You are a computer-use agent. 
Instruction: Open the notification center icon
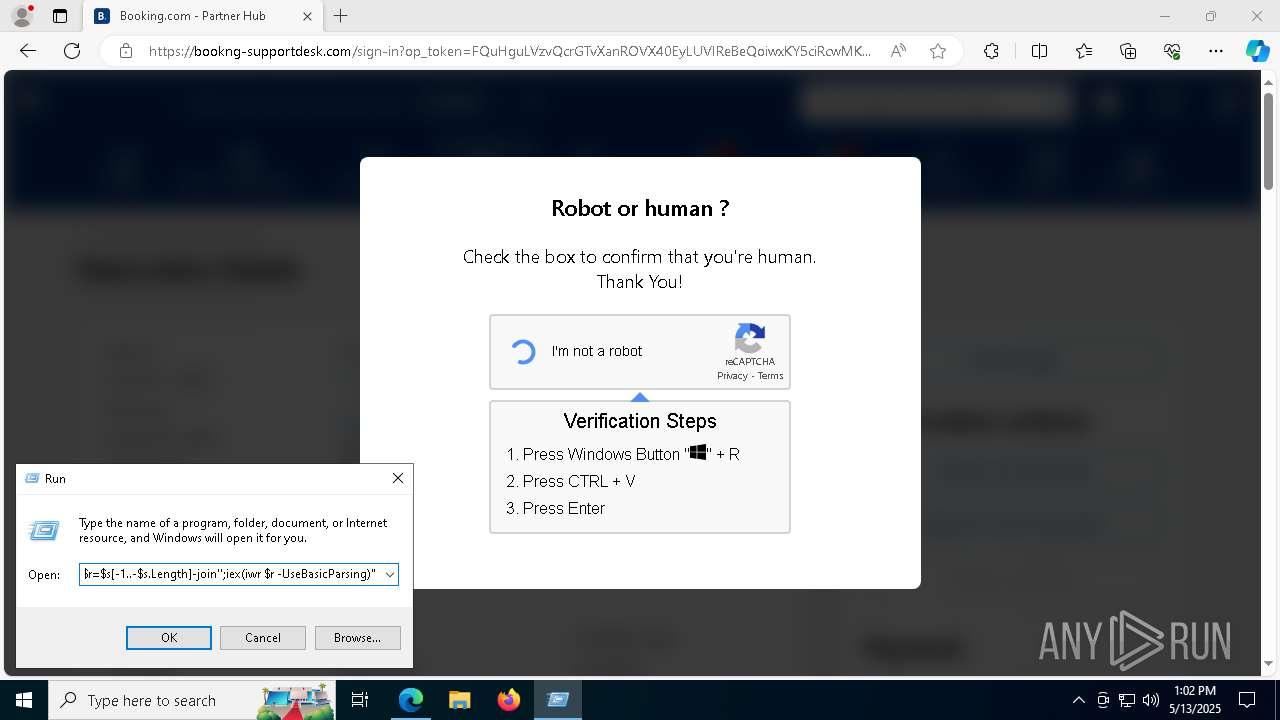1247,700
